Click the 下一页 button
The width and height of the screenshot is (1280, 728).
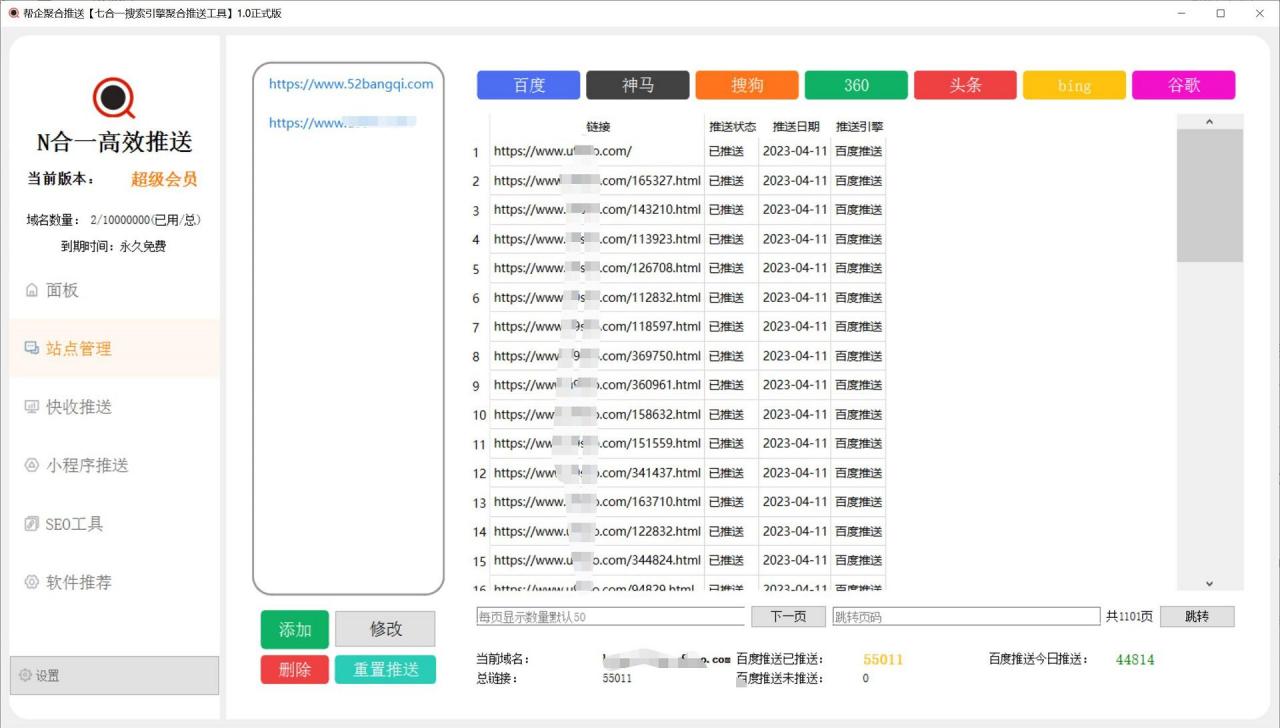coord(788,617)
